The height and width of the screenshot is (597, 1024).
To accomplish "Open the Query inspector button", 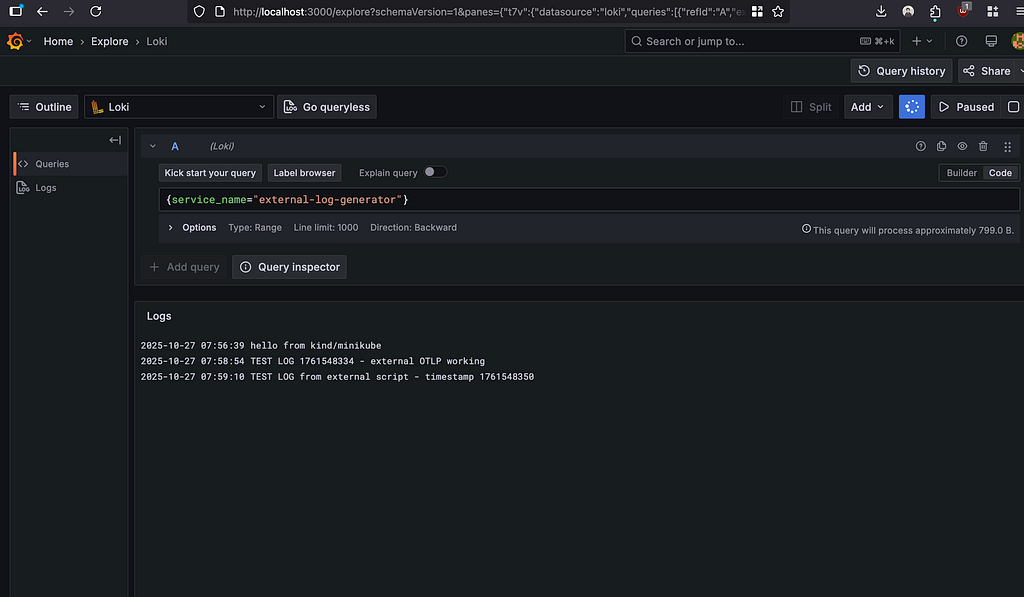I will pos(289,267).
